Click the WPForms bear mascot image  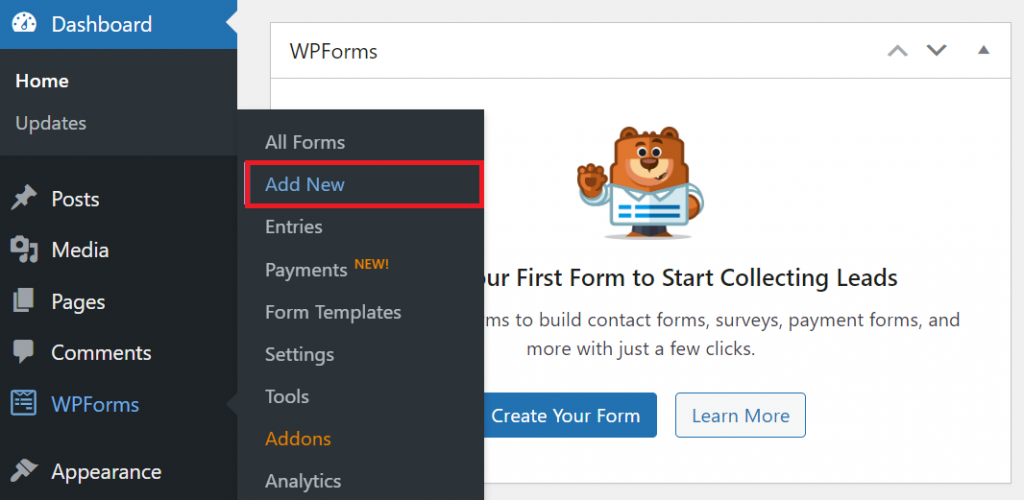pyautogui.click(x=639, y=182)
